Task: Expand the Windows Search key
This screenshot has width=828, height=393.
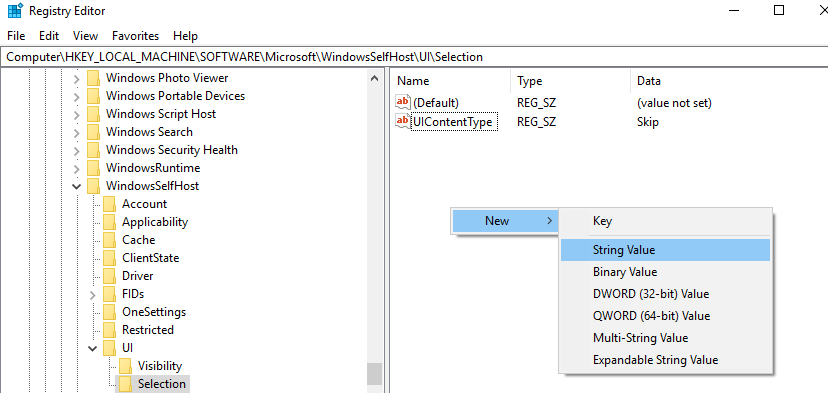Action: pyautogui.click(x=77, y=133)
